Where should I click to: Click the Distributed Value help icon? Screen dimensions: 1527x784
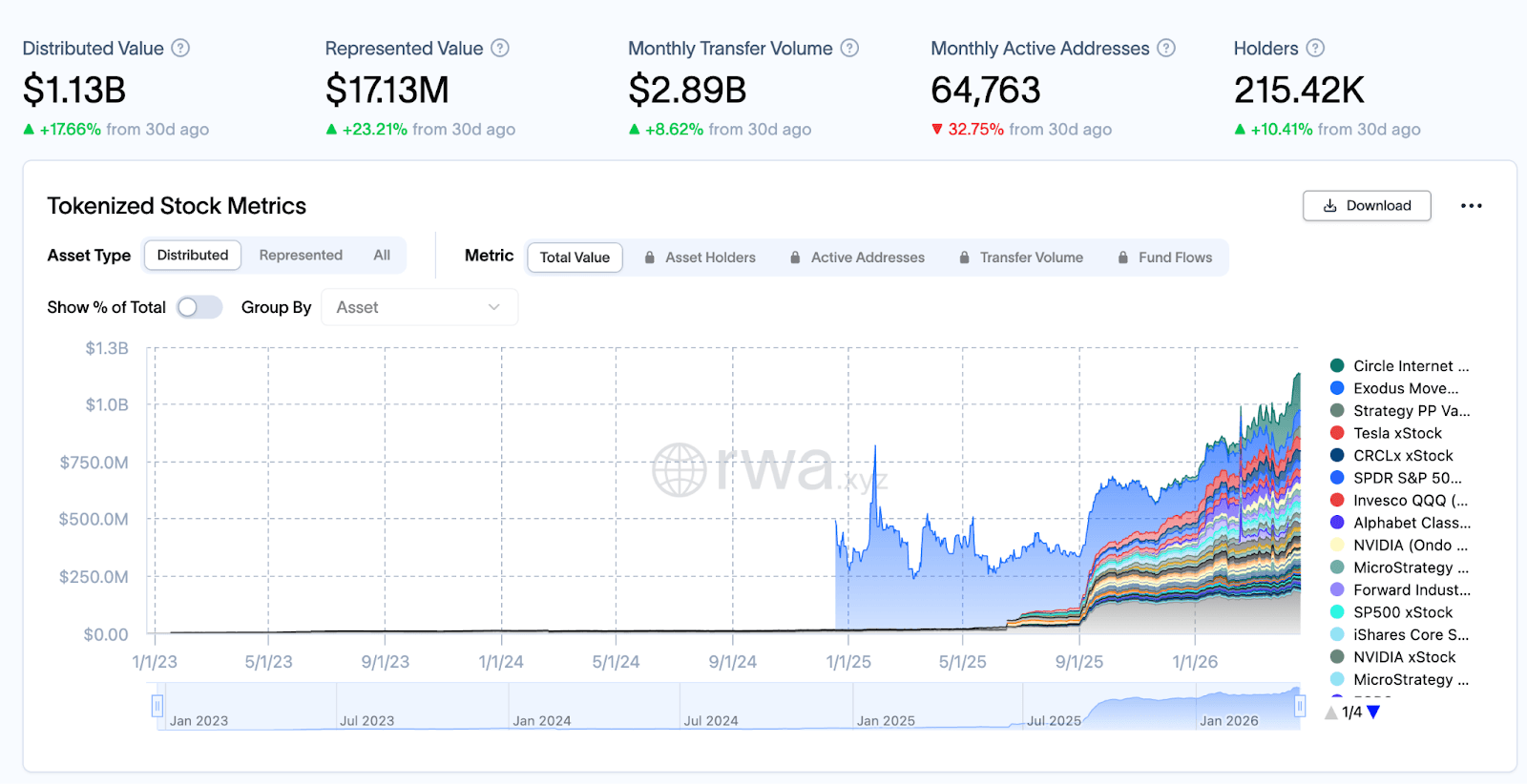tap(180, 48)
